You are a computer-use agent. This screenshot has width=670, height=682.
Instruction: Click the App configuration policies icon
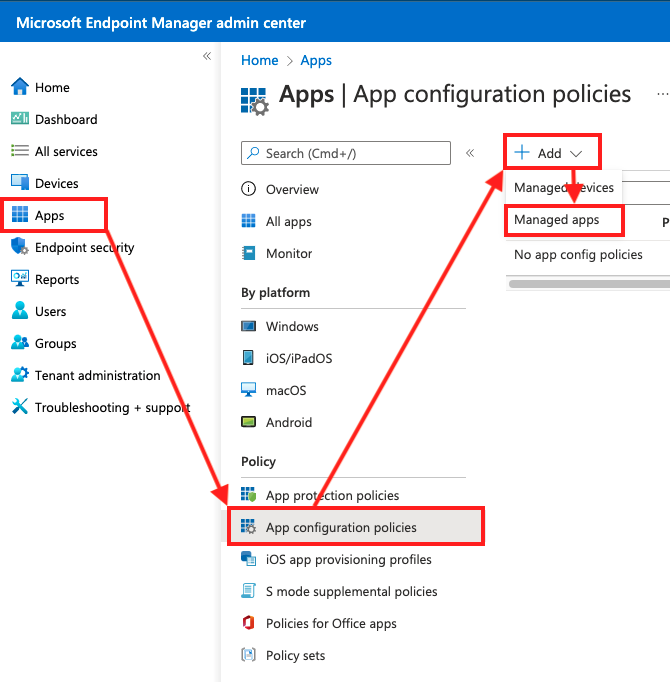pyautogui.click(x=248, y=527)
